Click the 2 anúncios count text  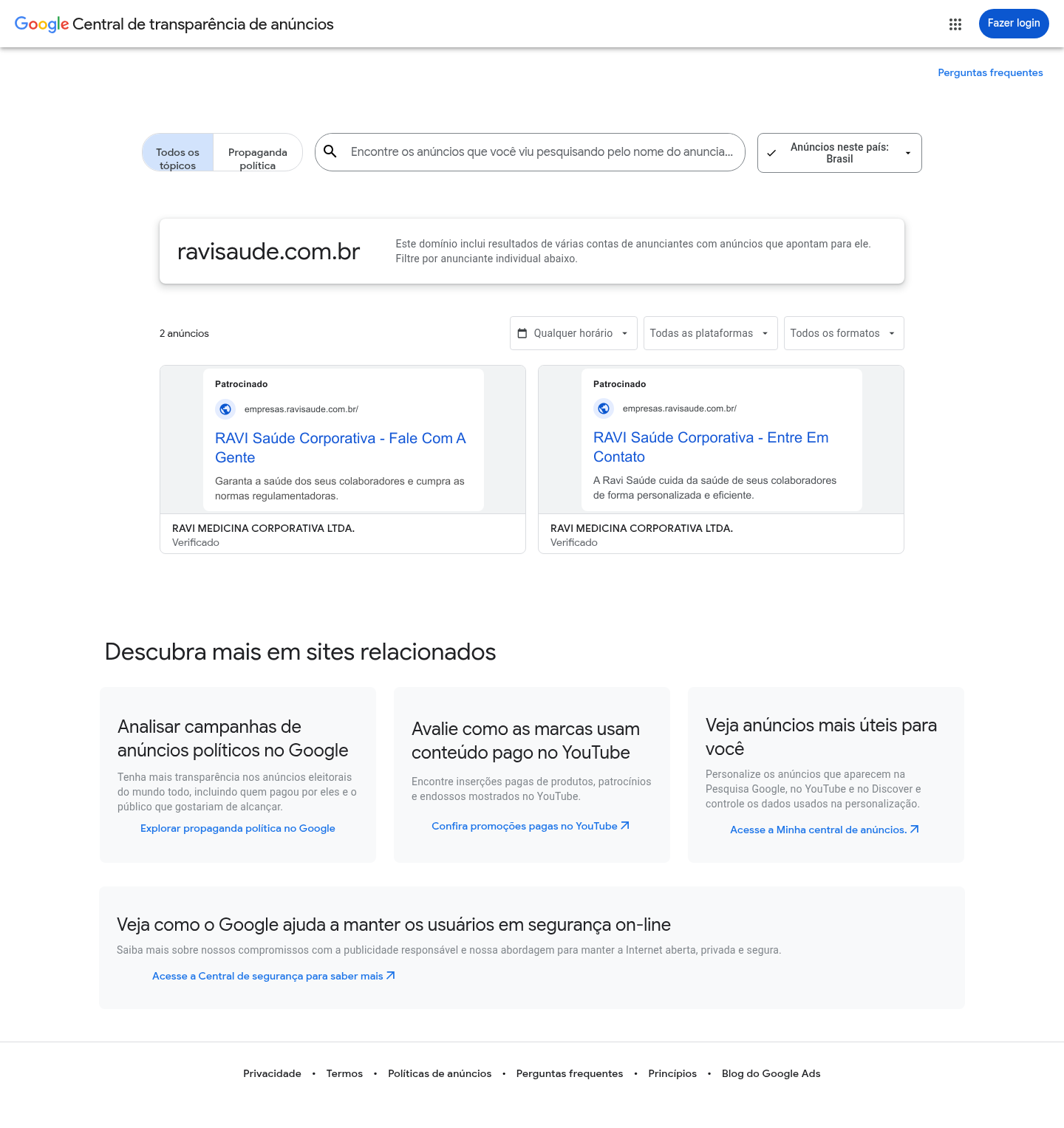click(x=184, y=333)
